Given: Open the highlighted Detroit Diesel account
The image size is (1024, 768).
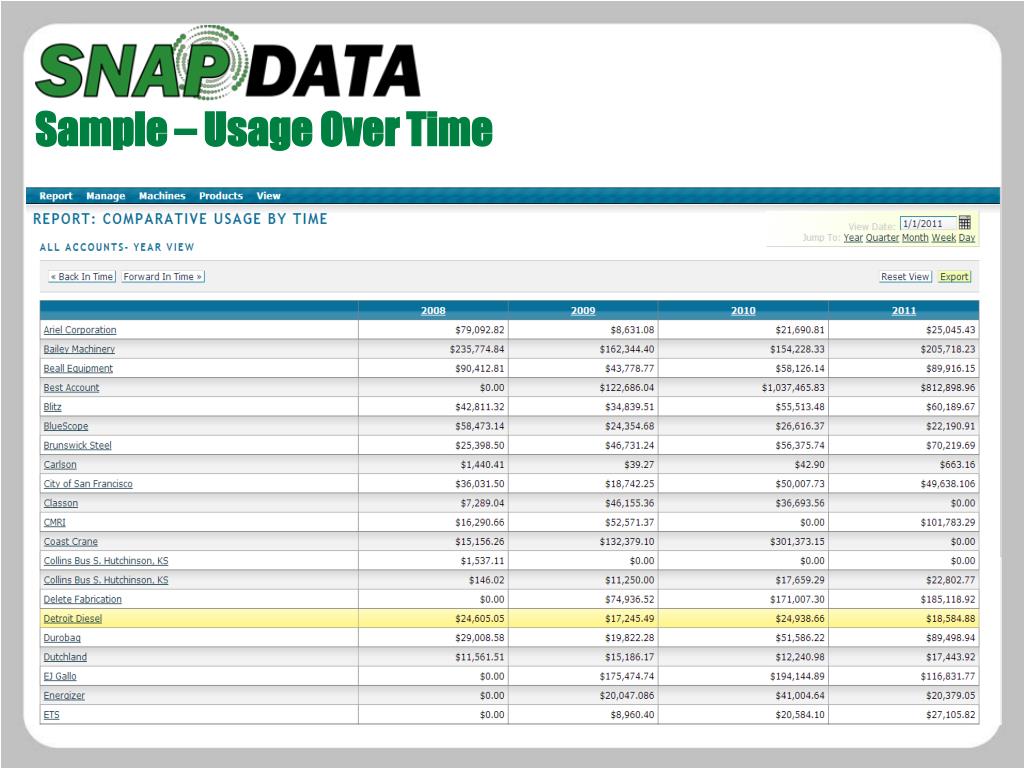Looking at the screenshot, I should [x=72, y=618].
